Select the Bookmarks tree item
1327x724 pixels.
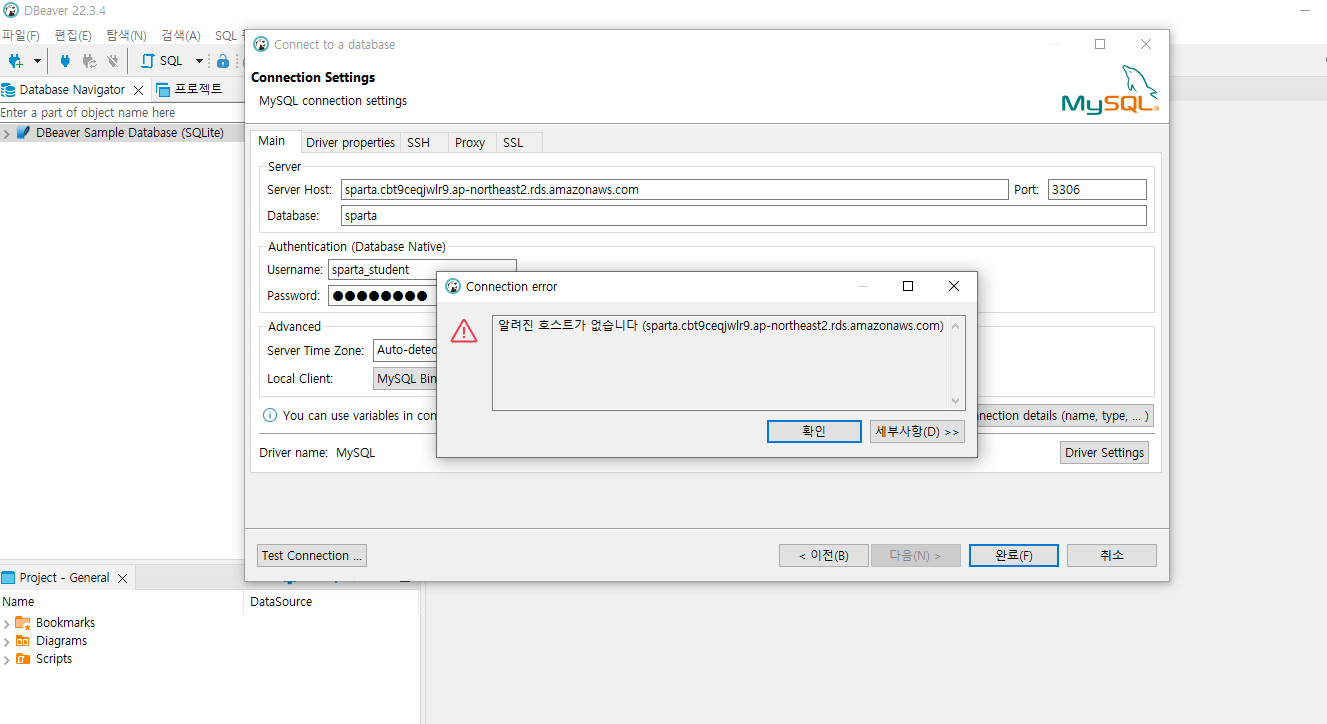(65, 623)
